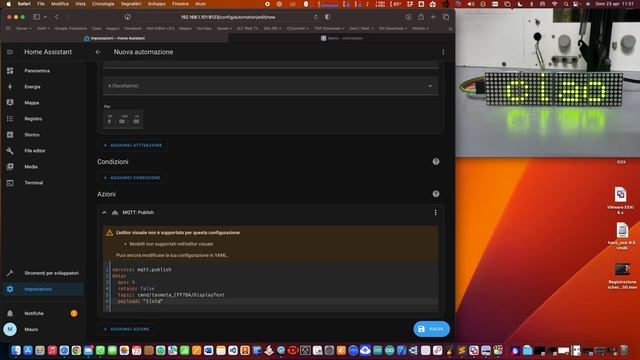Open Storico in the sidebar
640x360 pixels.
coord(32,135)
